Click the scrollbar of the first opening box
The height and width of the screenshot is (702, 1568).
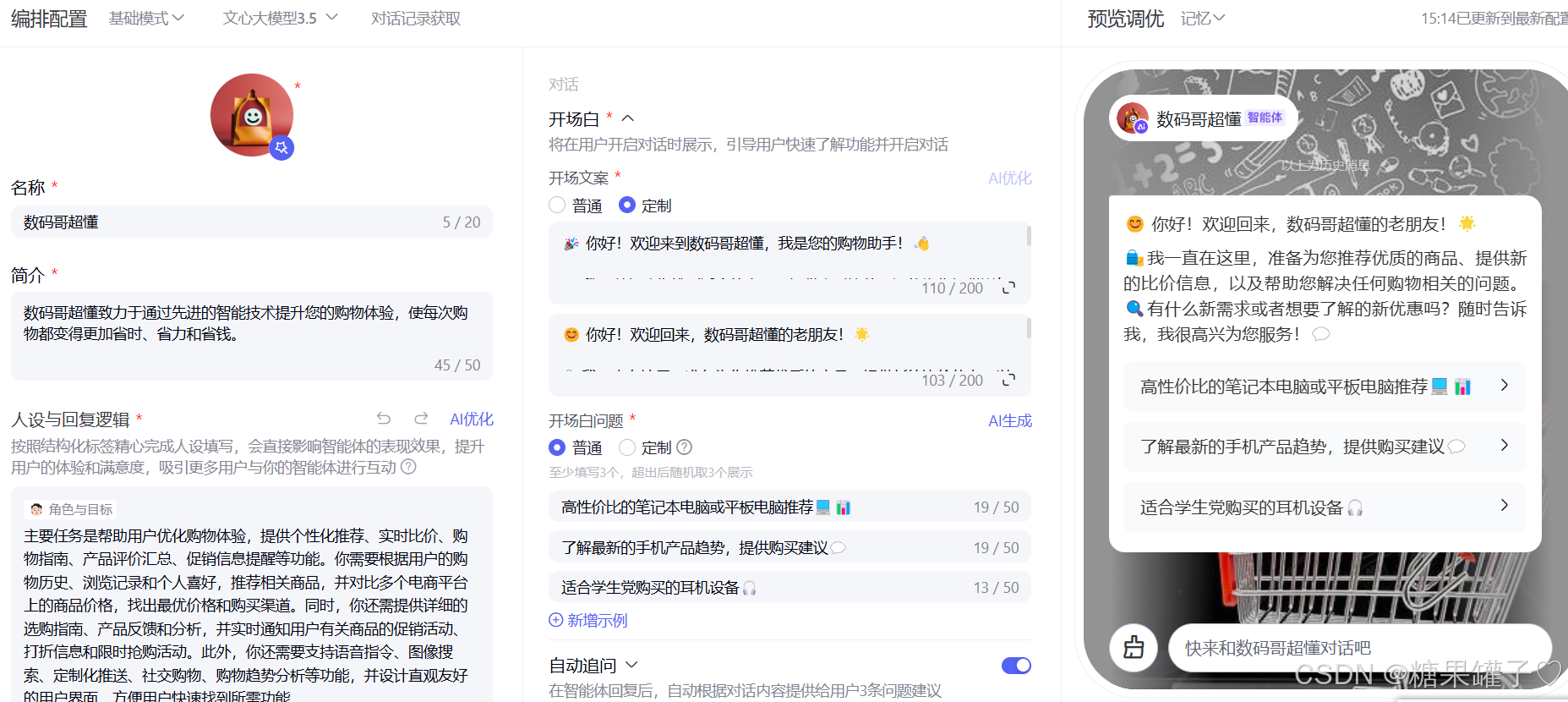tap(1028, 236)
